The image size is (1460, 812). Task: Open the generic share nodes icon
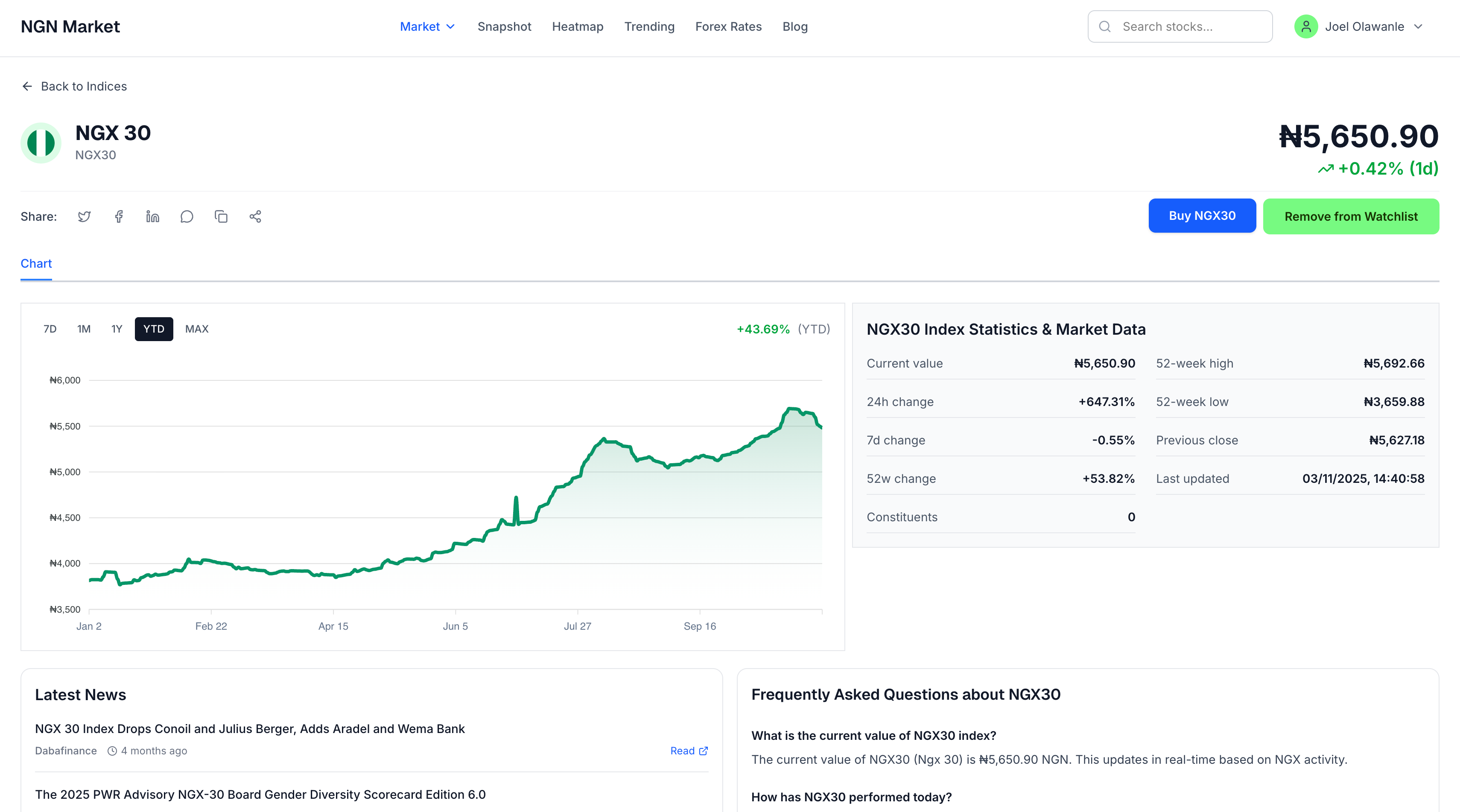coord(255,216)
